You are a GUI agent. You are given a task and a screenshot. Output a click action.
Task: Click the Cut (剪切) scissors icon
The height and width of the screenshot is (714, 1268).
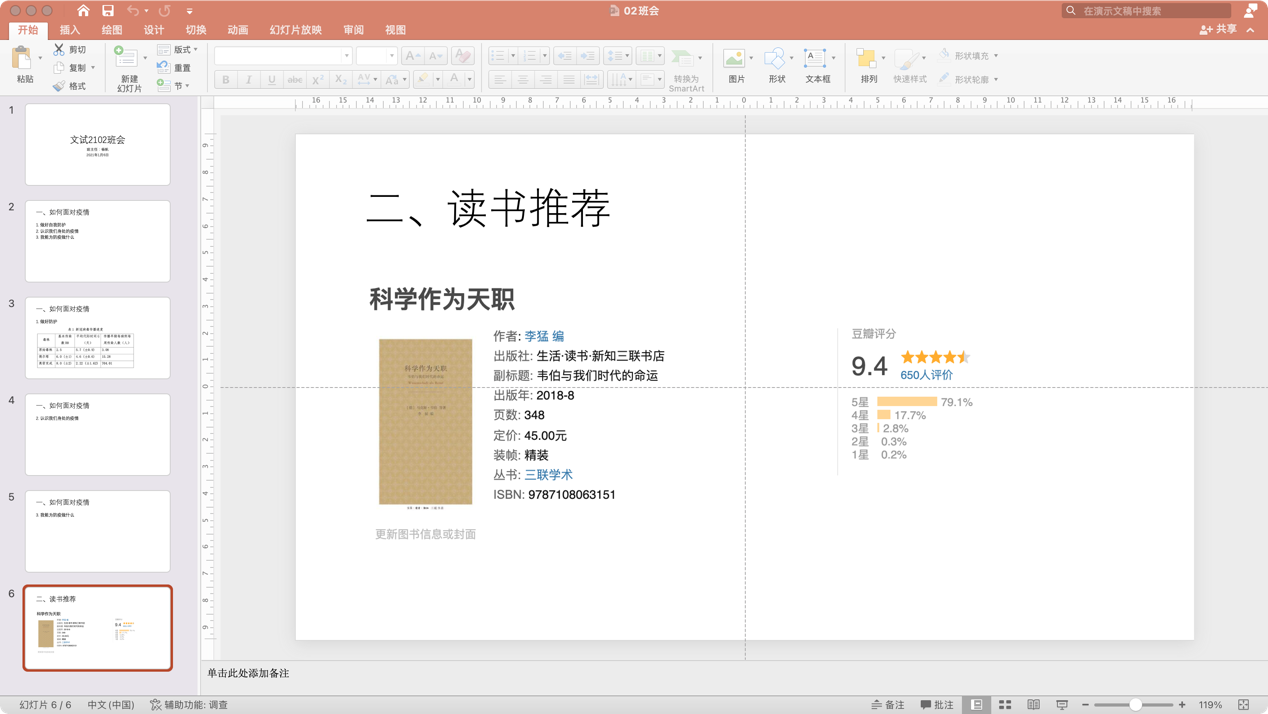coord(59,49)
